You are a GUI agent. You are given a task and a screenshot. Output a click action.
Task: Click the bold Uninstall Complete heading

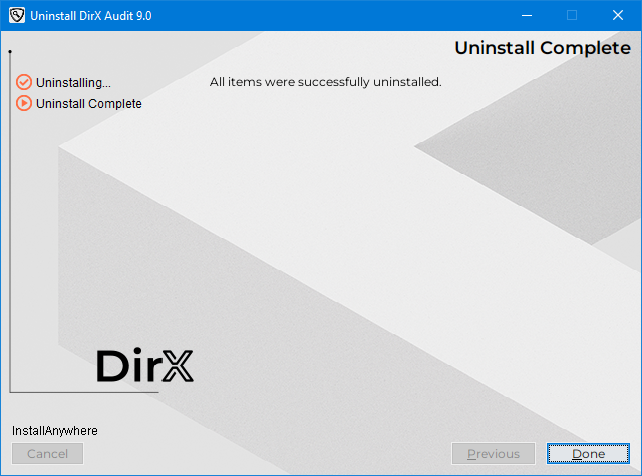[x=542, y=48]
